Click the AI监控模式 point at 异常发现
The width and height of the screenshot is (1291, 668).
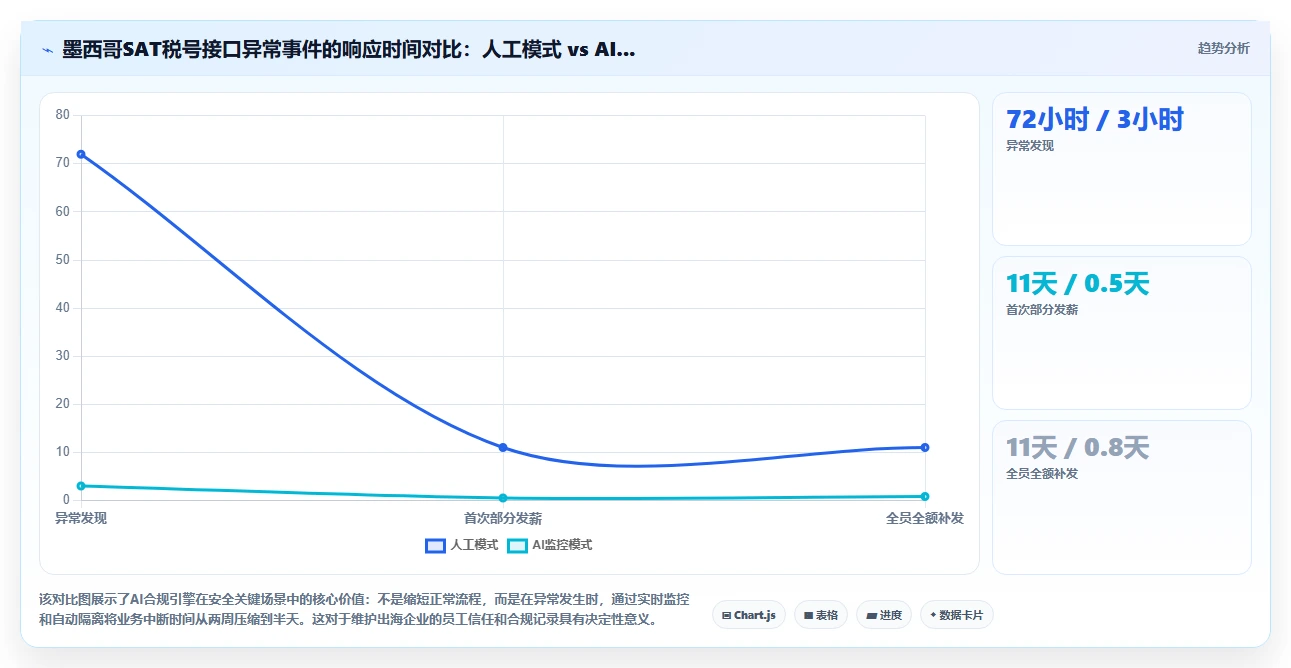point(81,486)
